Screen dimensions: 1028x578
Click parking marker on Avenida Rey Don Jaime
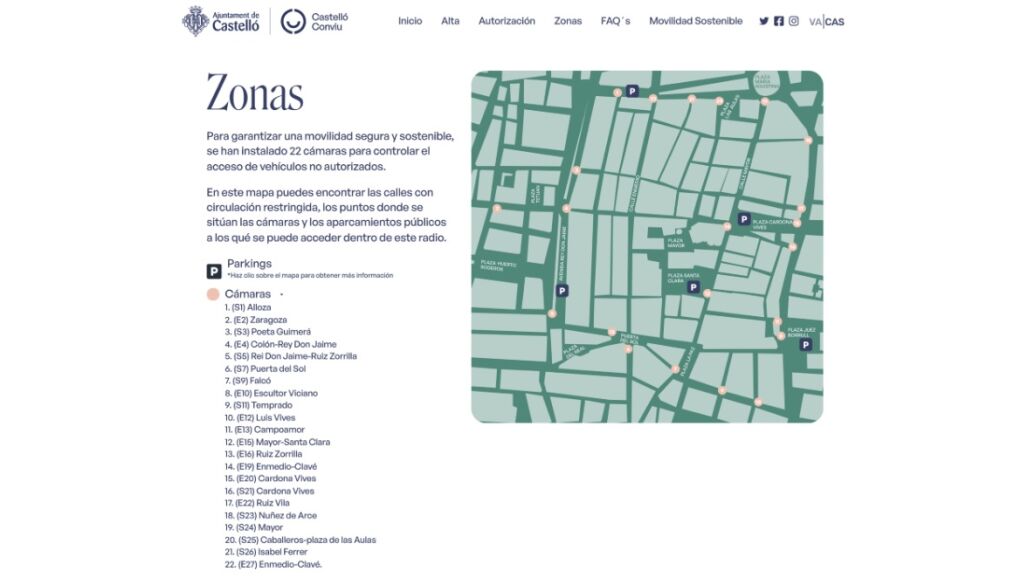click(x=562, y=291)
